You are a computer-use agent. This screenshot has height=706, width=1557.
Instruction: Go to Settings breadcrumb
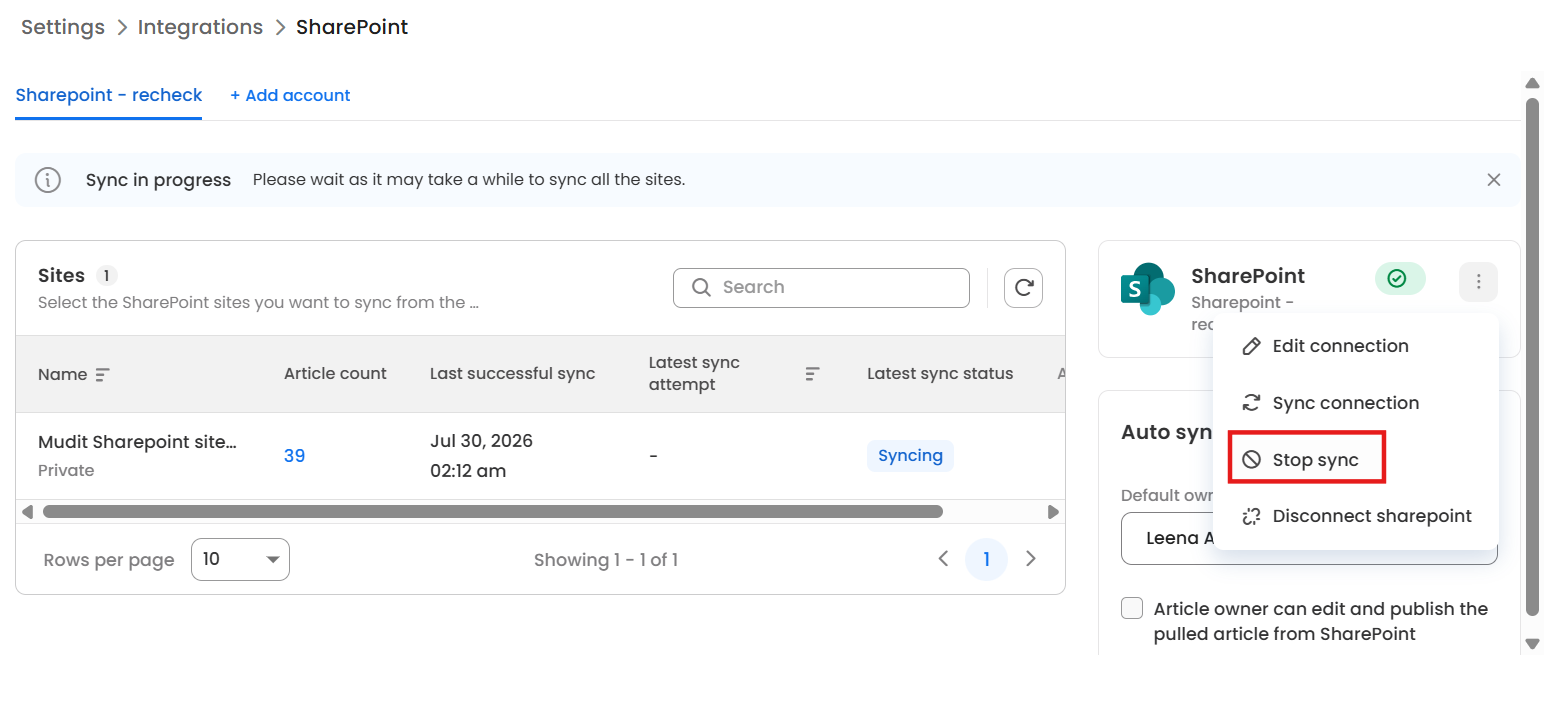click(x=63, y=27)
